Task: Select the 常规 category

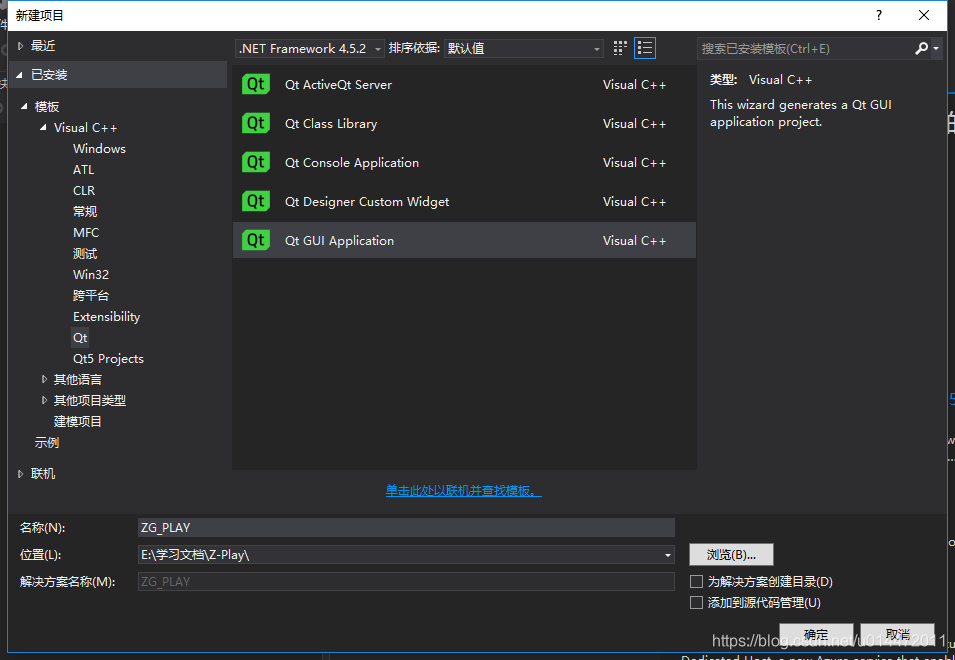Action: (85, 212)
